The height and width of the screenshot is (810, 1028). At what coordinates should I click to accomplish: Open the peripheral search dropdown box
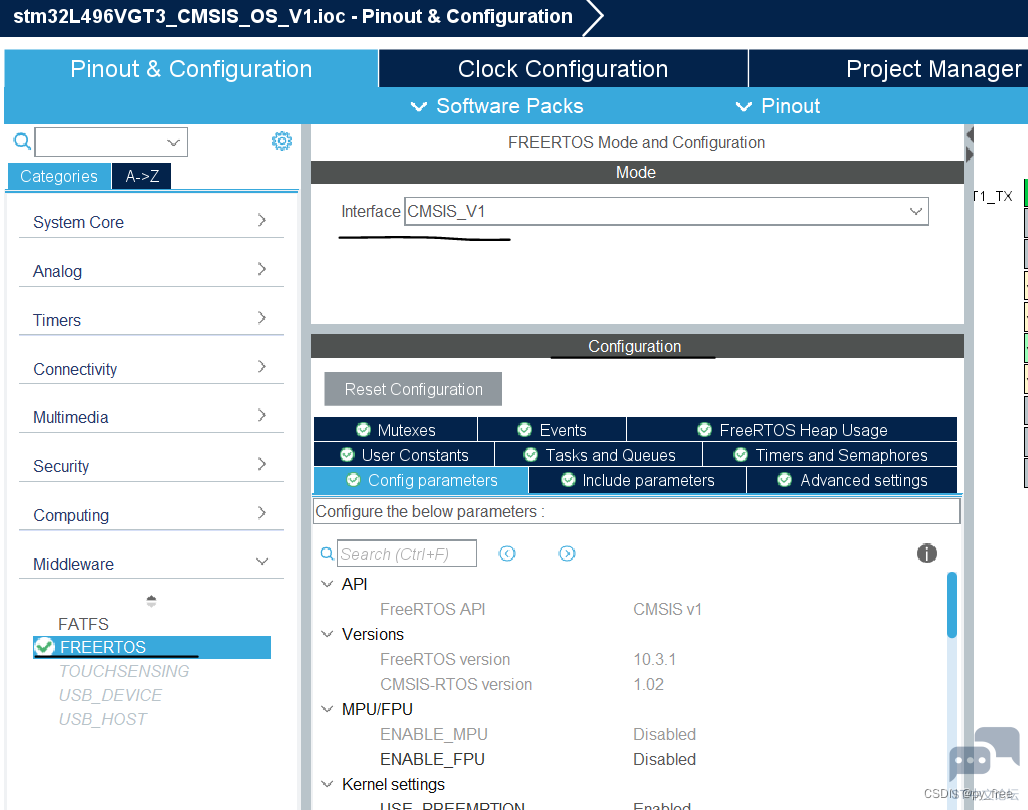[111, 142]
